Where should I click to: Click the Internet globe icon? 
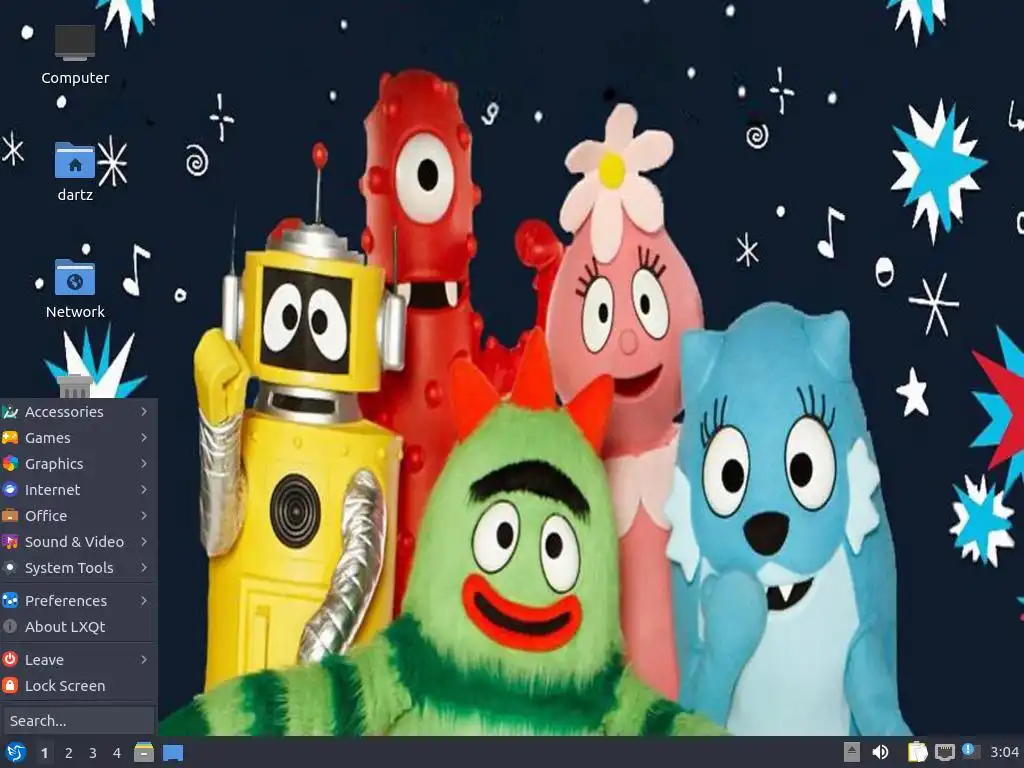point(10,490)
